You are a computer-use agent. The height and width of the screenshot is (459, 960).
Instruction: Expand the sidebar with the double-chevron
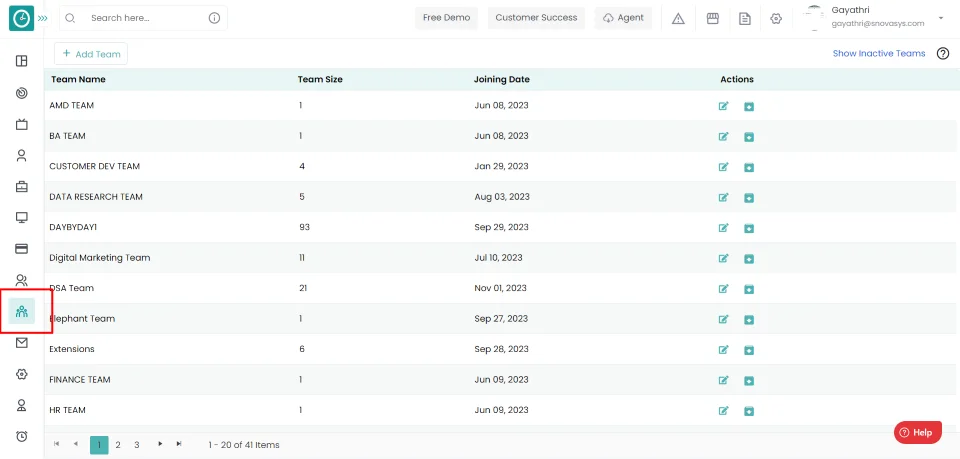[x=42, y=18]
